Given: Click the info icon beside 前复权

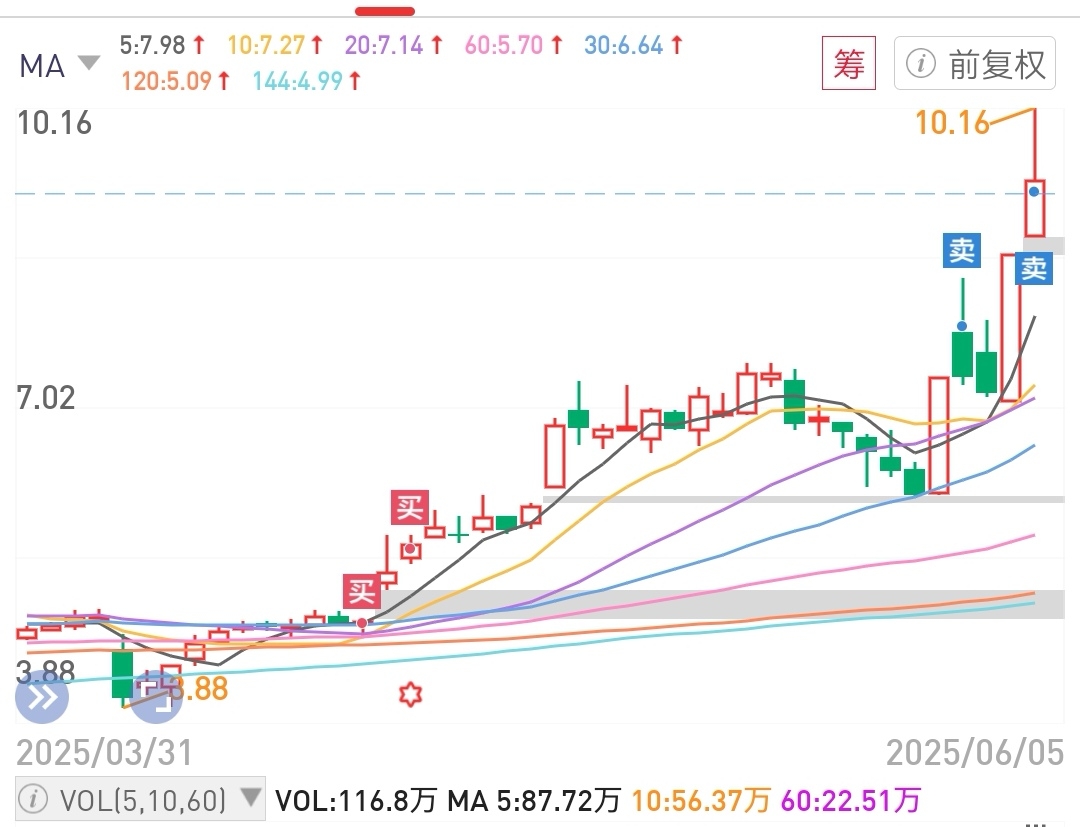Looking at the screenshot, I should click(920, 64).
